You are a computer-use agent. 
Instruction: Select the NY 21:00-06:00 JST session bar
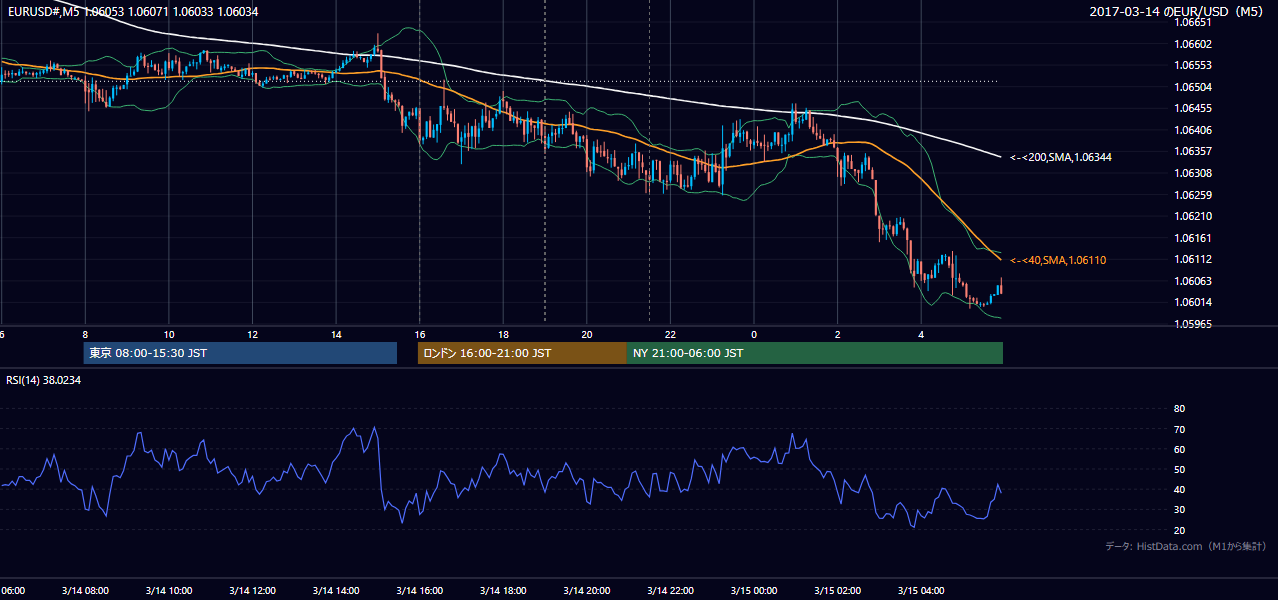pyautogui.click(x=815, y=353)
